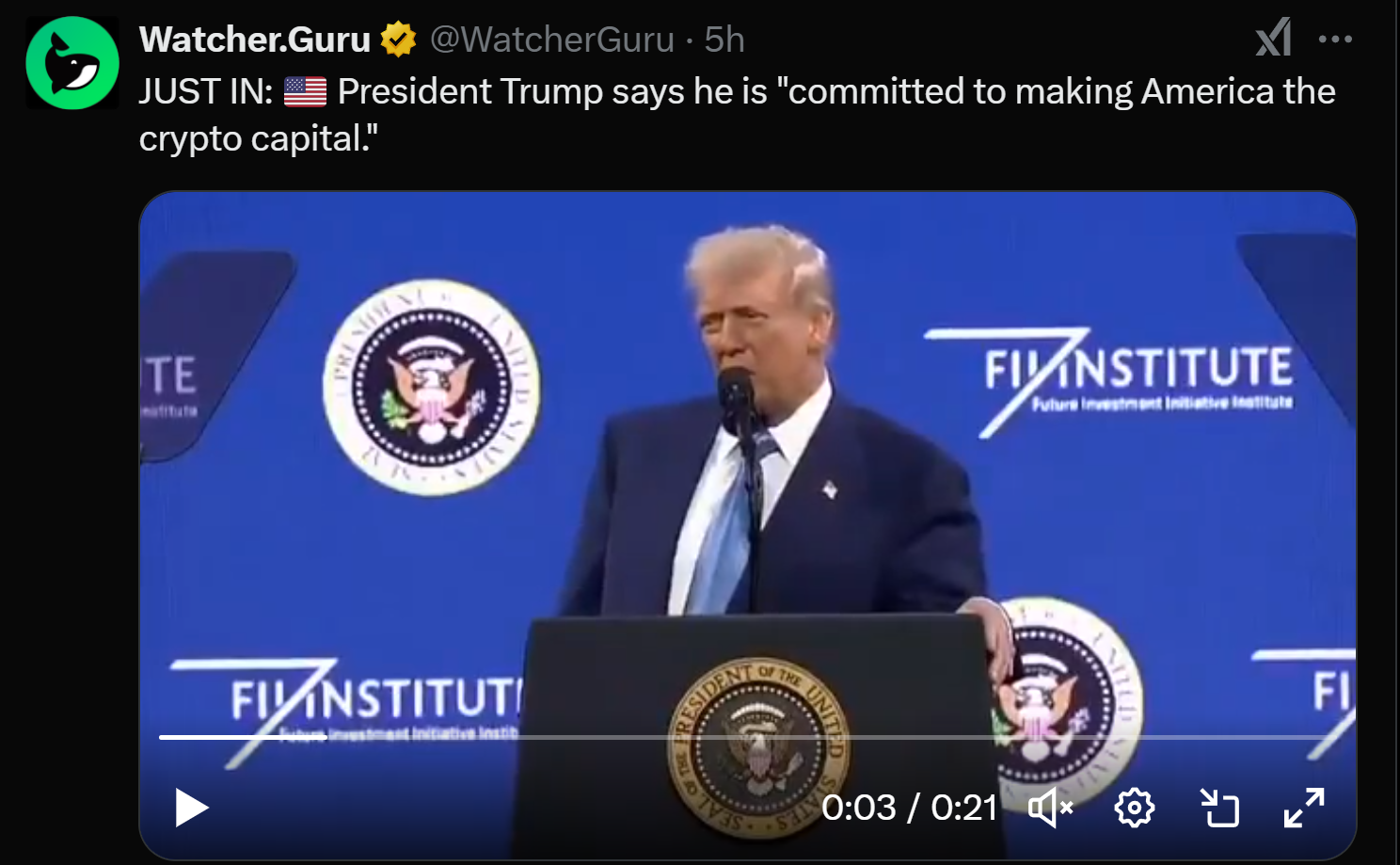Screen dimensions: 1400x865
Task: Open the Watcher.Guru display name link
Action: (255, 40)
